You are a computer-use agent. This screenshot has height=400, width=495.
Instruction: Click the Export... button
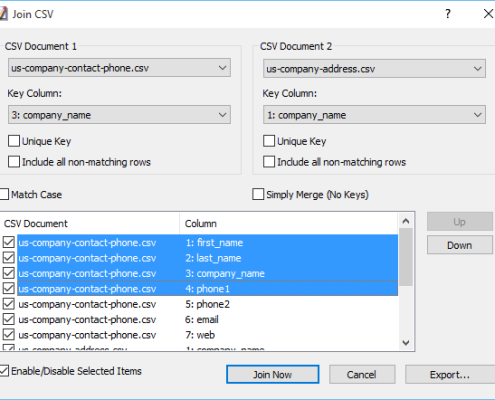[450, 374]
